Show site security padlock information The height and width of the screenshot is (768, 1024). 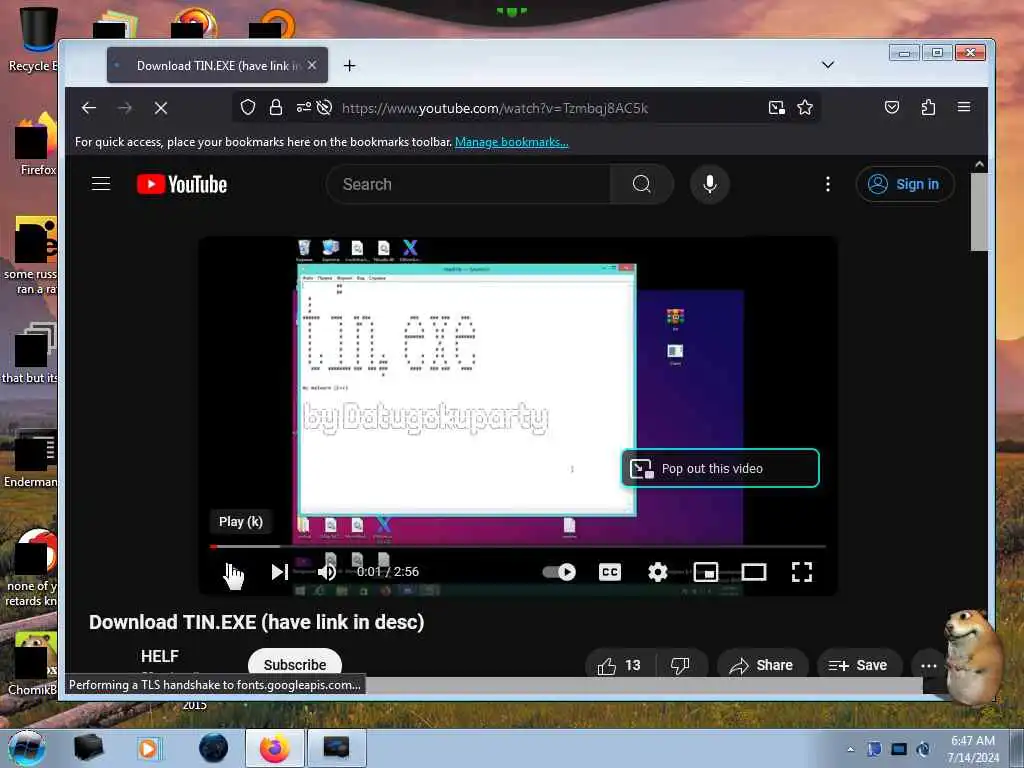tap(276, 107)
